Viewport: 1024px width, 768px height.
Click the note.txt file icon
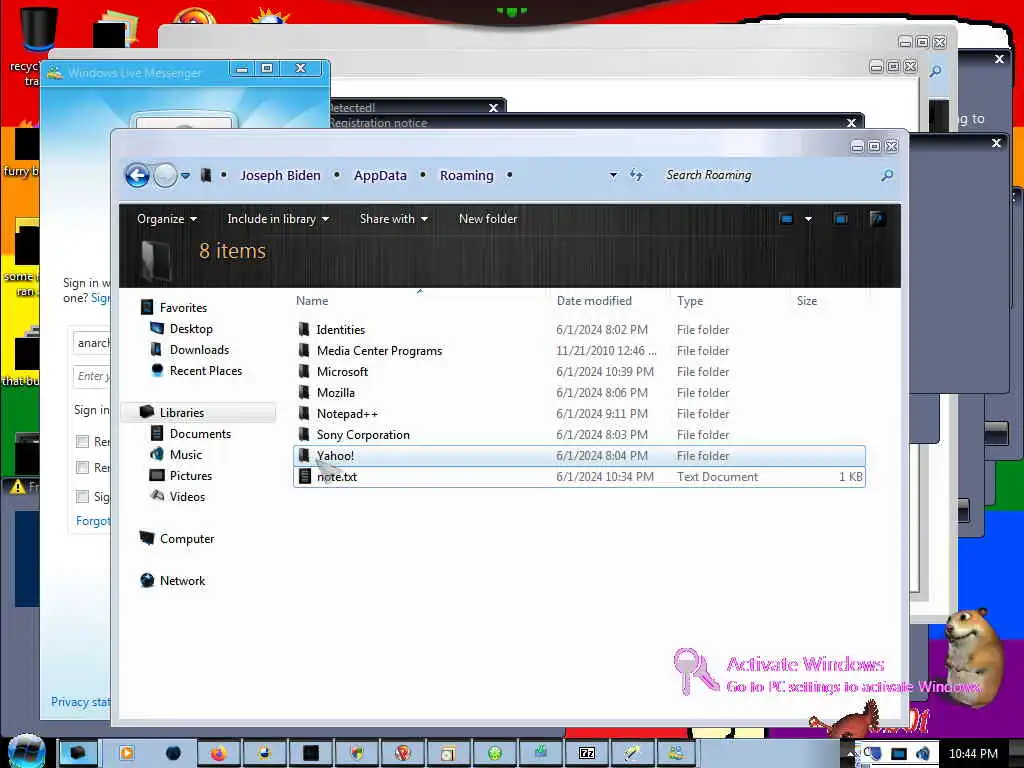[304, 477]
